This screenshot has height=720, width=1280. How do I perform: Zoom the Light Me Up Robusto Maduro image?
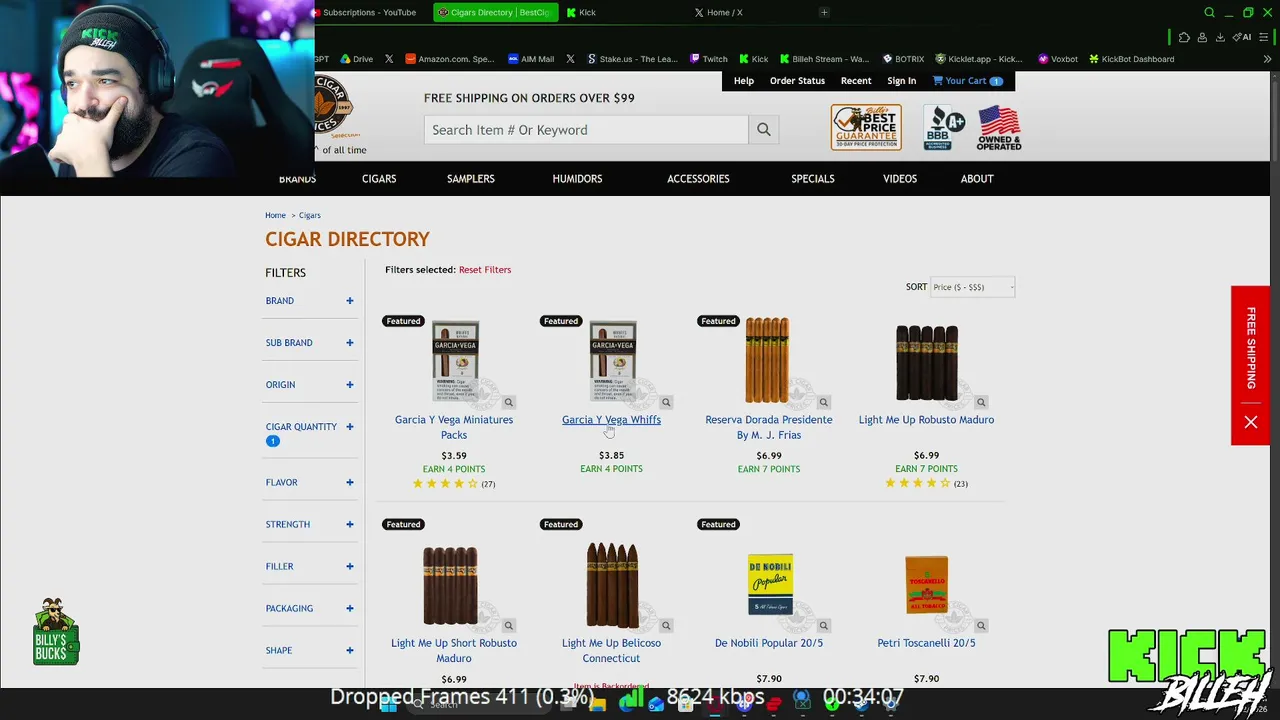(x=981, y=402)
